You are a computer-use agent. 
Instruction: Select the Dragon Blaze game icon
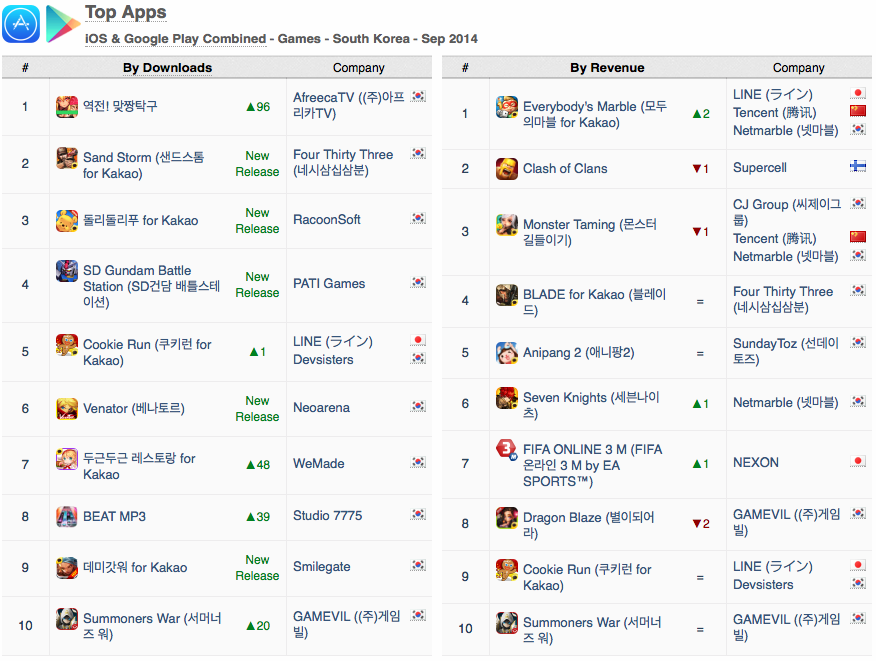(x=507, y=517)
